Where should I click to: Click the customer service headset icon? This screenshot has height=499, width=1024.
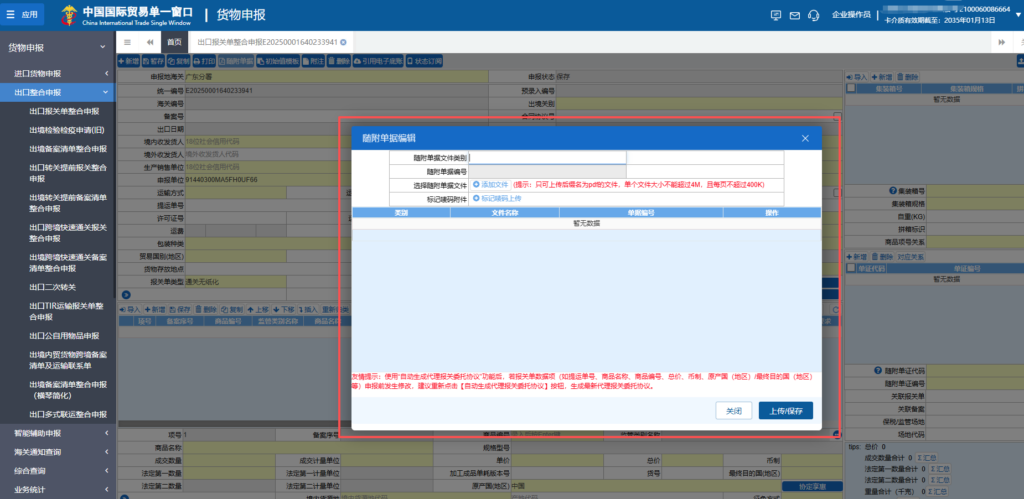click(x=814, y=15)
